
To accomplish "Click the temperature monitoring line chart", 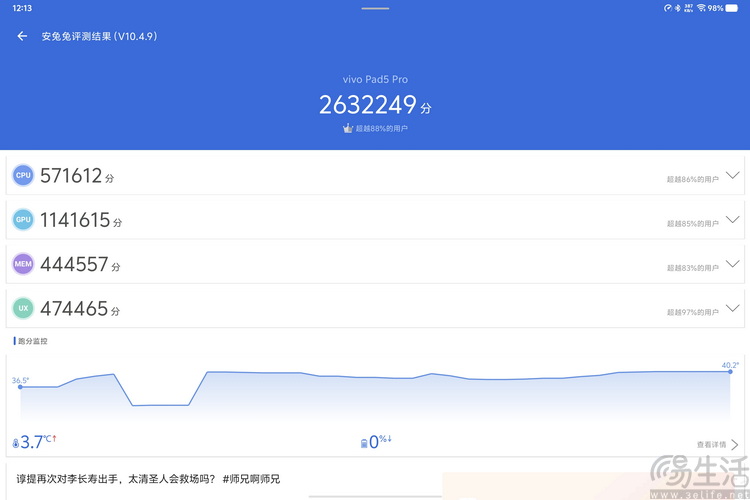I will pos(375,395).
